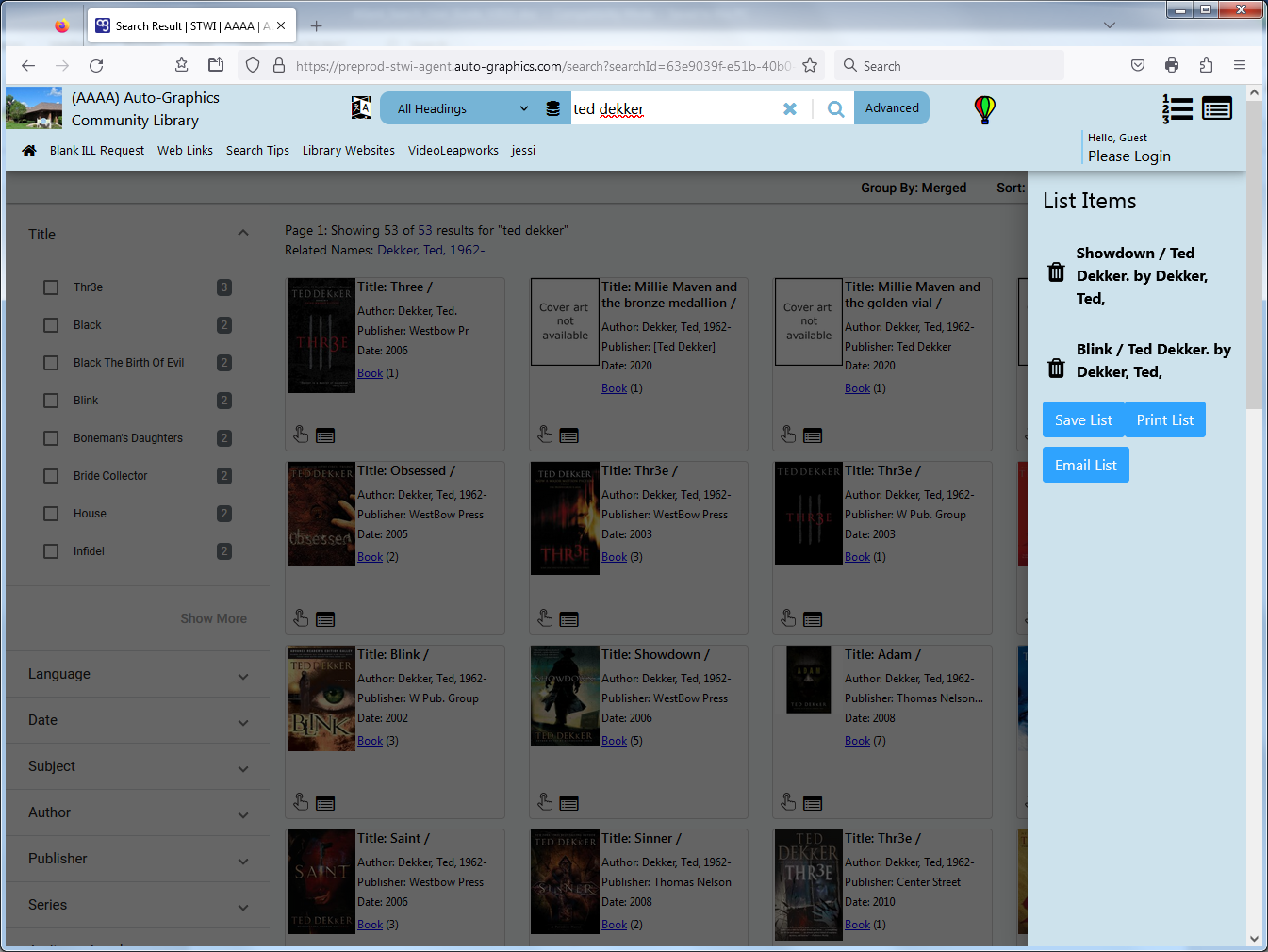Open the numbered list icon in header
Screen dimensions: 1268x952
coord(1177,109)
